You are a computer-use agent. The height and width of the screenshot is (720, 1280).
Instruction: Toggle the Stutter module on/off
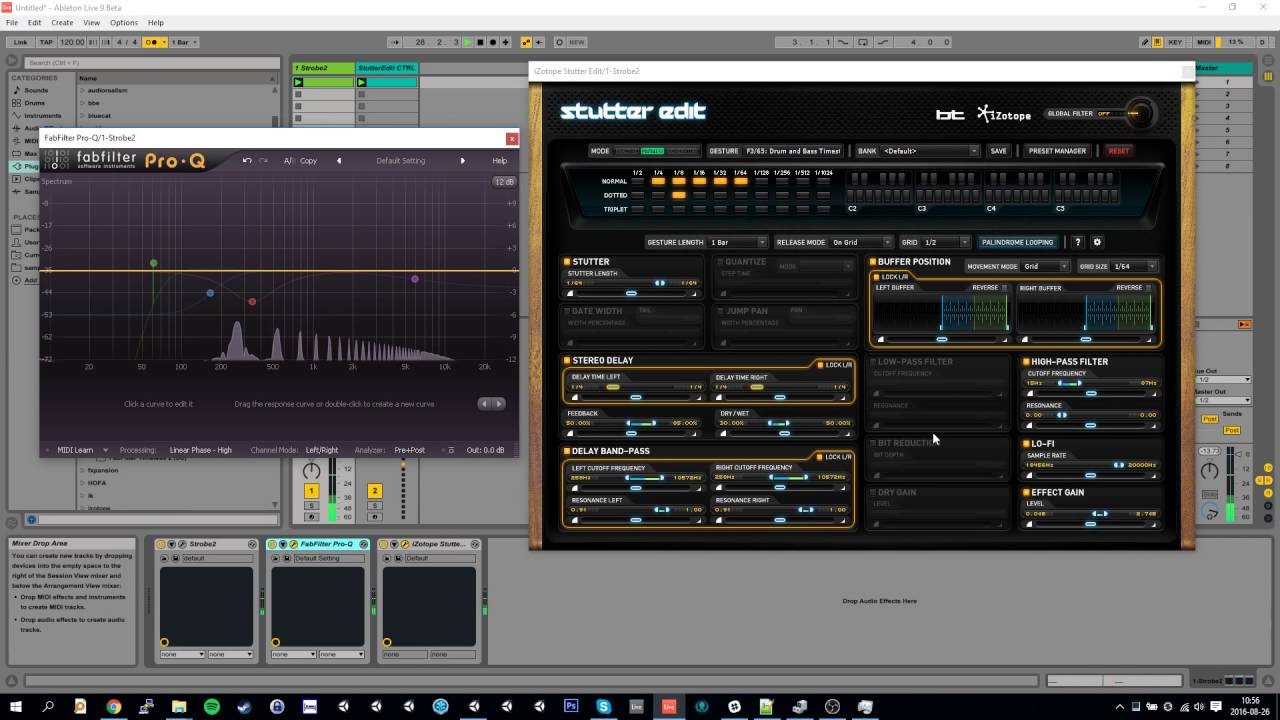(568, 262)
